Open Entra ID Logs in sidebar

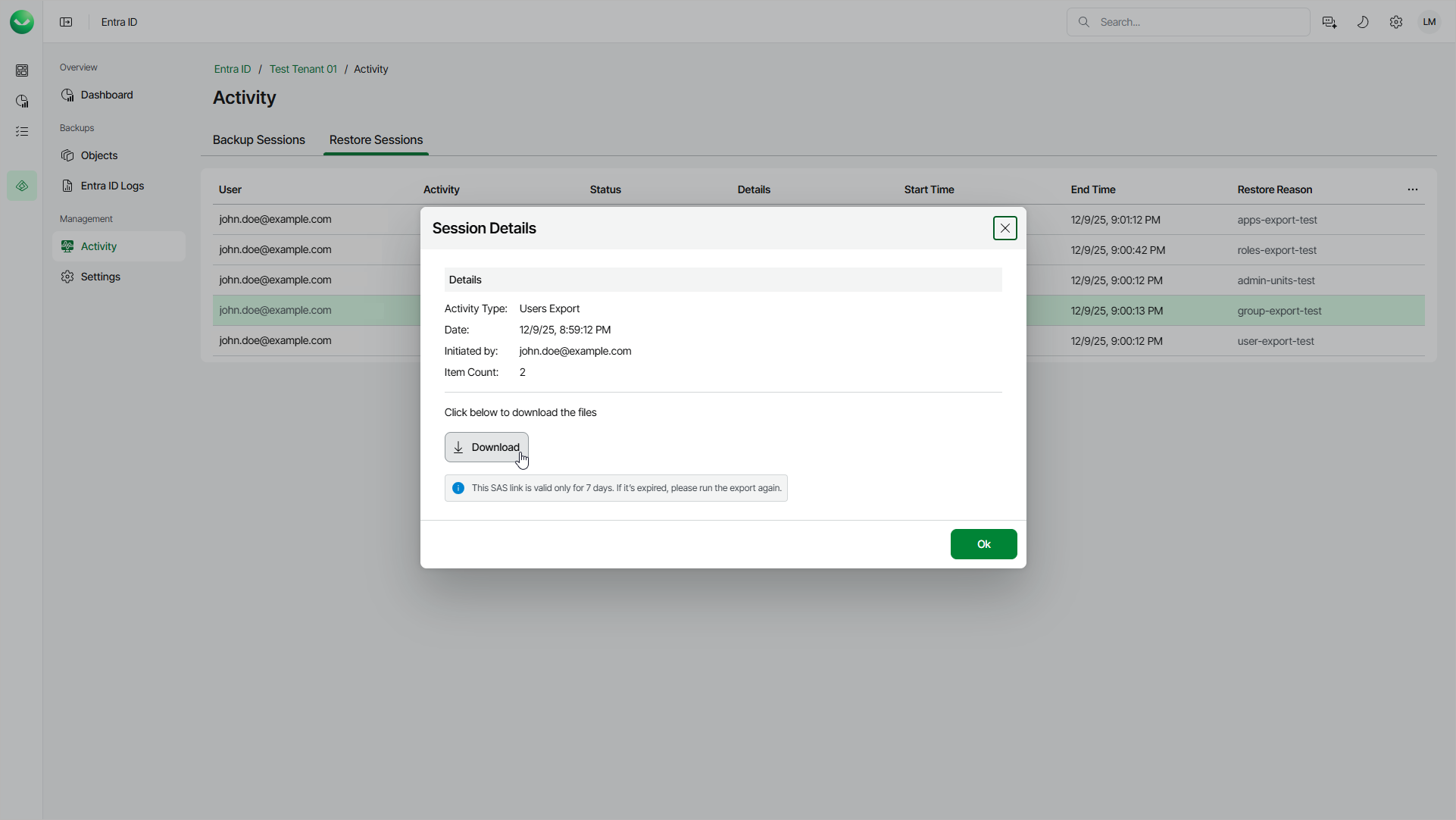112,186
